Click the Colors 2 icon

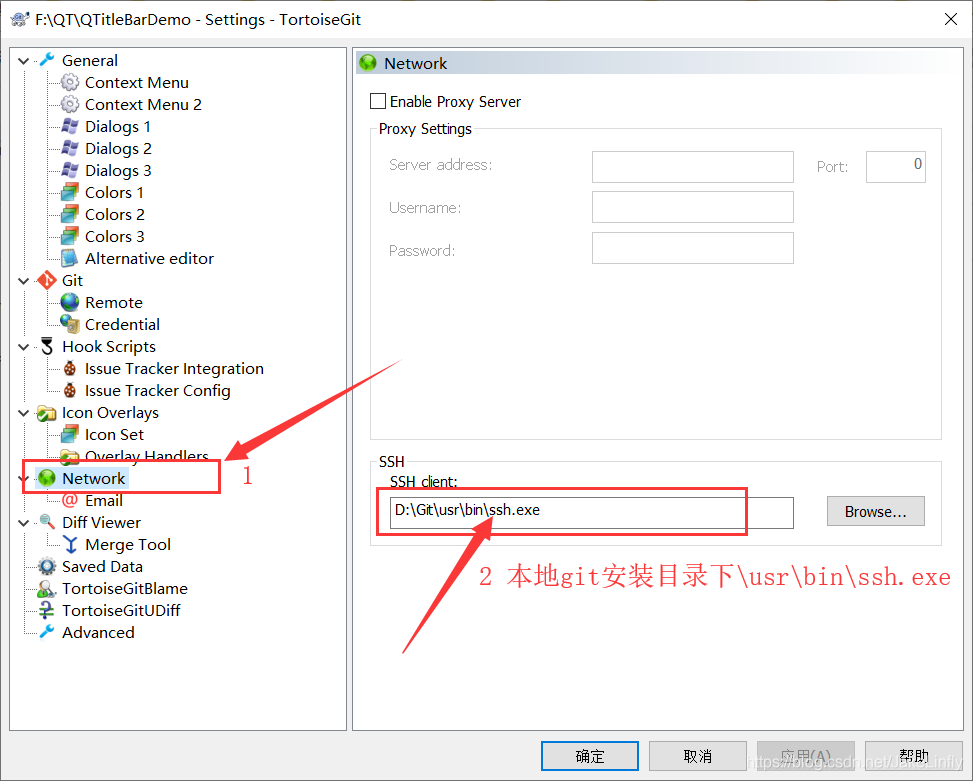[70, 214]
